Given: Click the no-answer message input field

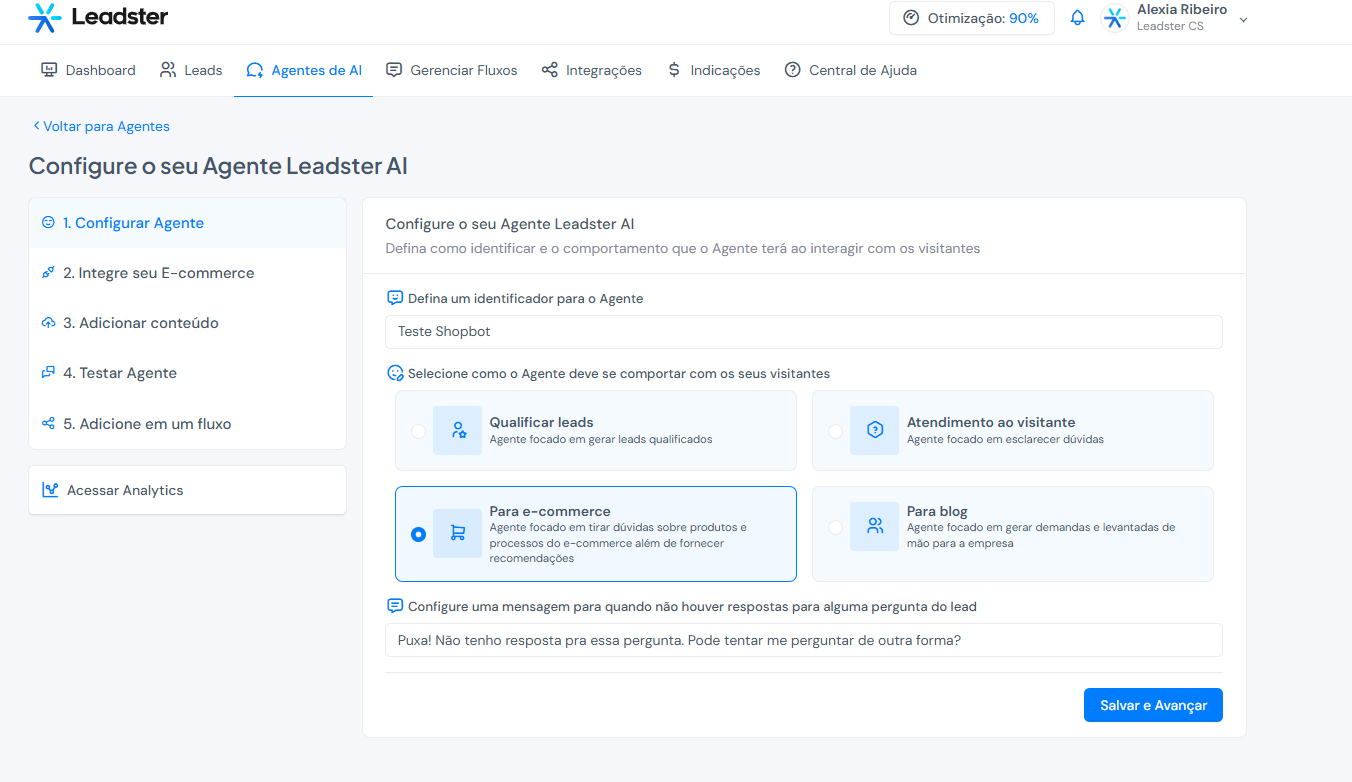Looking at the screenshot, I should [804, 640].
